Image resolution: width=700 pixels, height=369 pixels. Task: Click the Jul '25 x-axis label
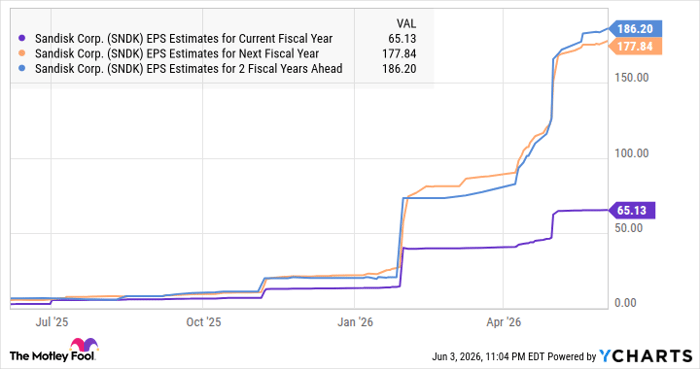pyautogui.click(x=52, y=322)
